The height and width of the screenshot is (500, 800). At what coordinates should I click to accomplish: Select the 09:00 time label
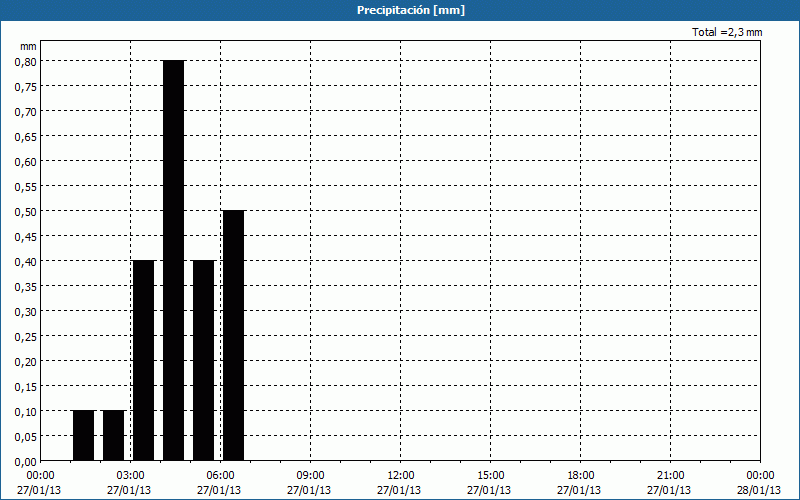pos(311,476)
